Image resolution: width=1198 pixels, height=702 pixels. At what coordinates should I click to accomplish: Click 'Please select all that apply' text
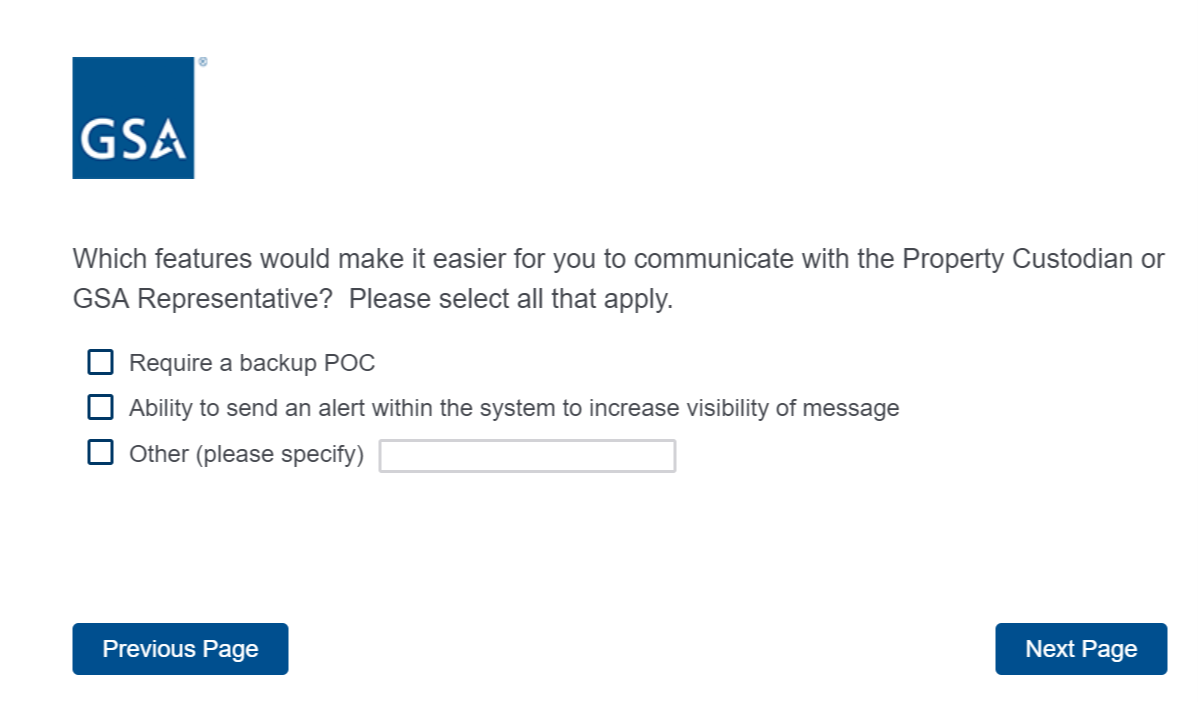tap(511, 299)
